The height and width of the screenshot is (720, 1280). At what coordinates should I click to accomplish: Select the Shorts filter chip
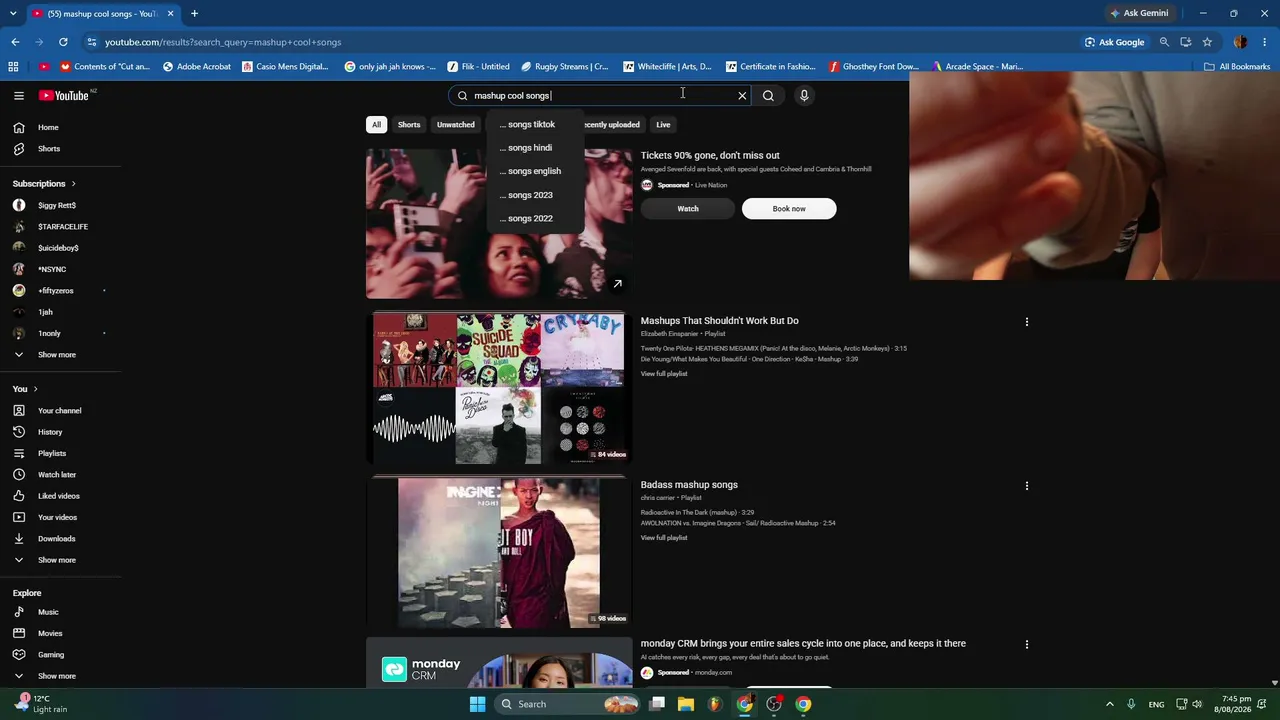409,125
